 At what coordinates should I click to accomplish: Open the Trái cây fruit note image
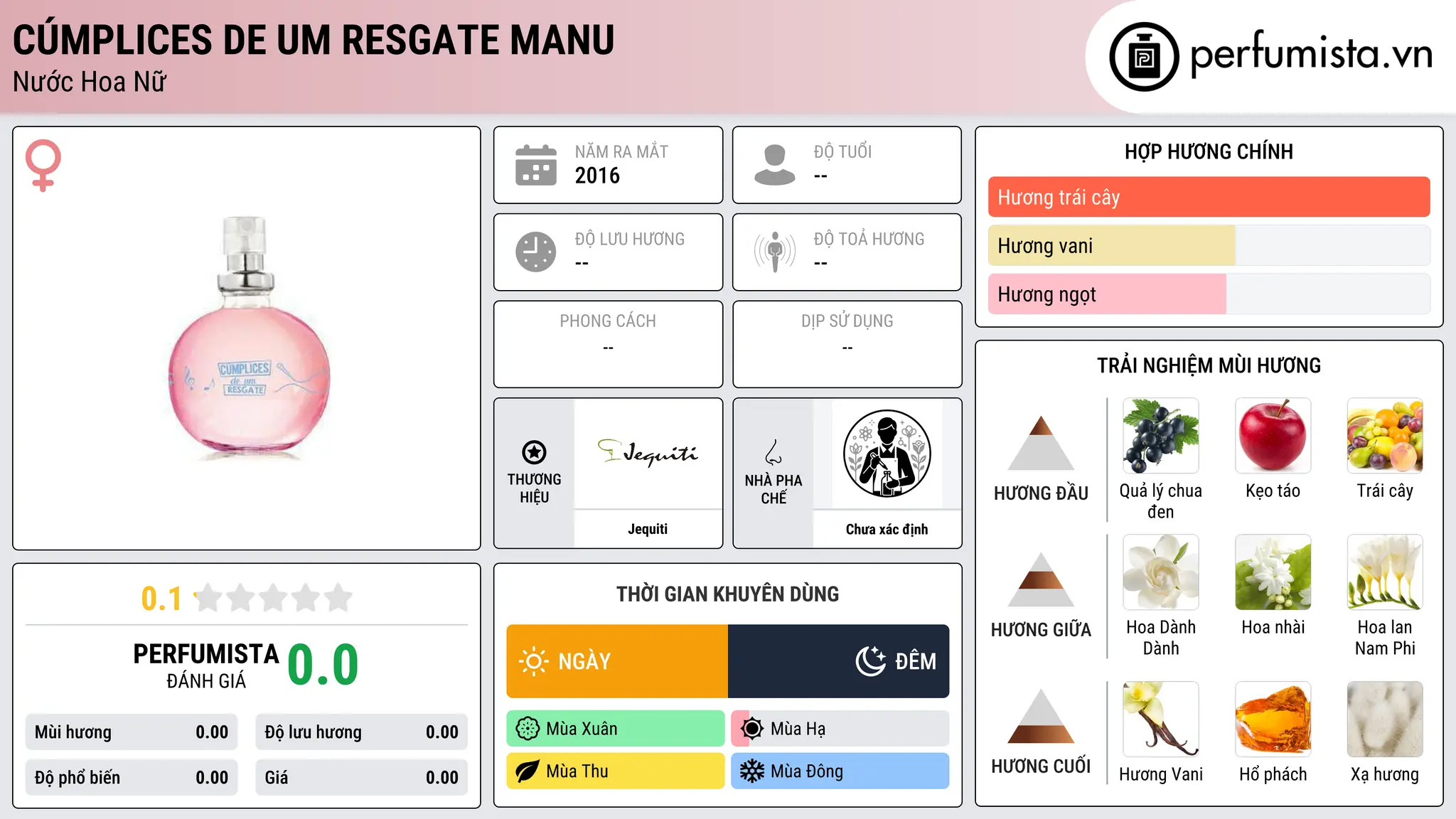[x=1385, y=436]
